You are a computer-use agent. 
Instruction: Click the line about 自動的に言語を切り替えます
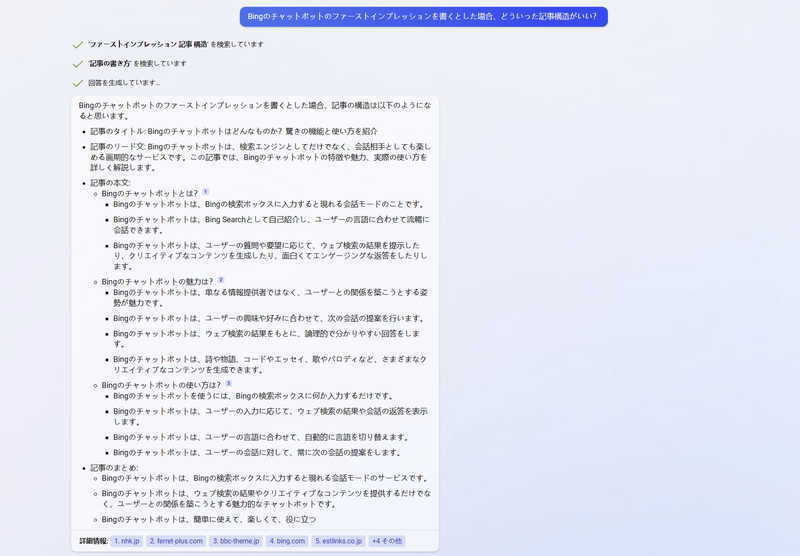coord(261,437)
